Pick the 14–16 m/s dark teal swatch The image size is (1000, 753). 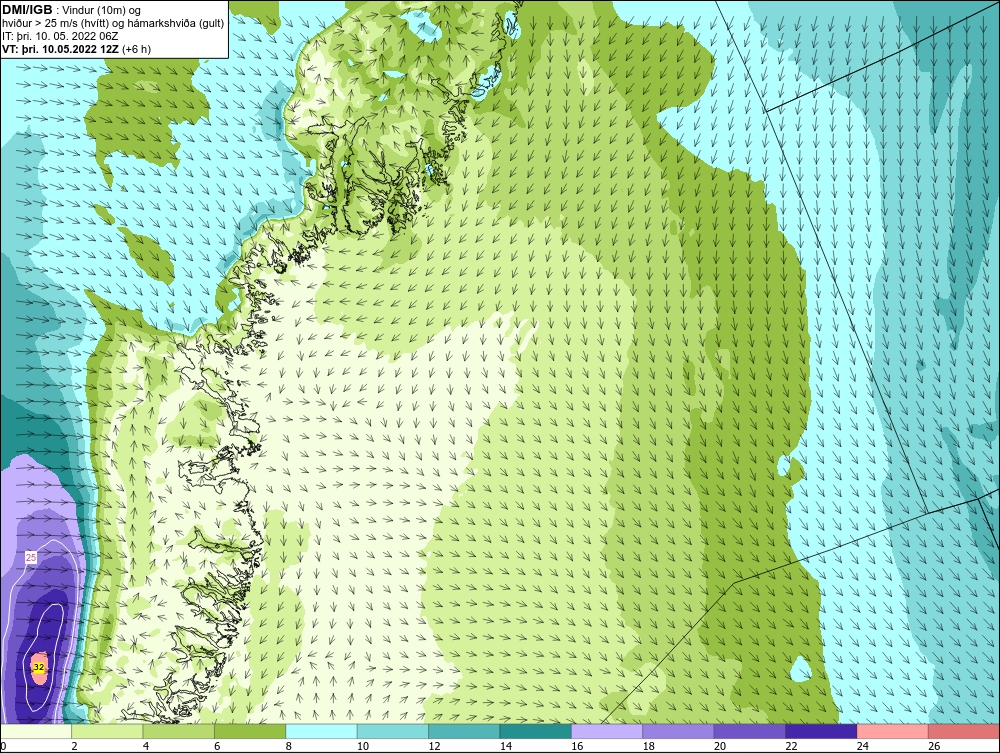click(x=536, y=731)
